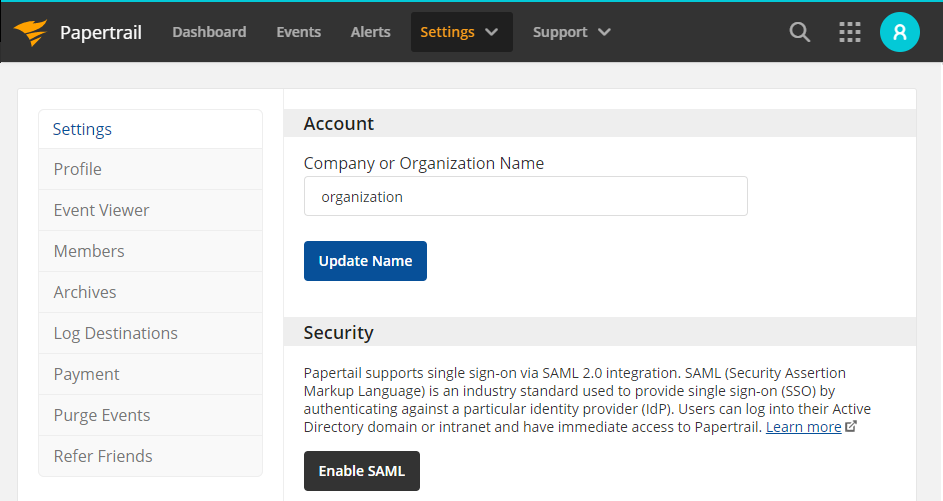
Task: Open Alerts in the top navigation
Action: pos(370,32)
